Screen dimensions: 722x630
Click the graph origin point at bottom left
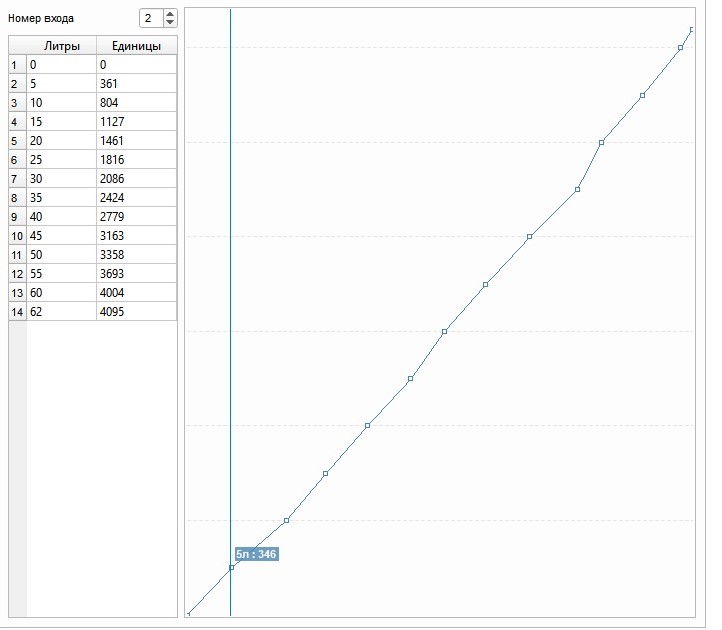pyautogui.click(x=189, y=613)
